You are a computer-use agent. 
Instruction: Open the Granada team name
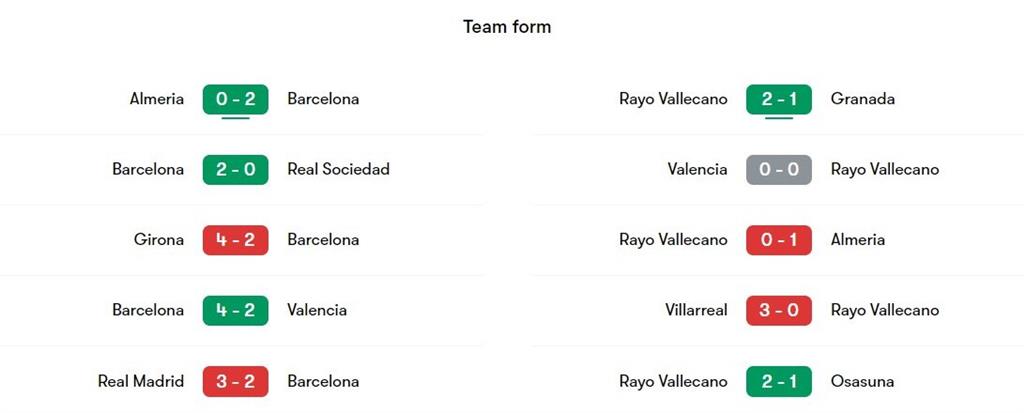pyautogui.click(x=863, y=99)
